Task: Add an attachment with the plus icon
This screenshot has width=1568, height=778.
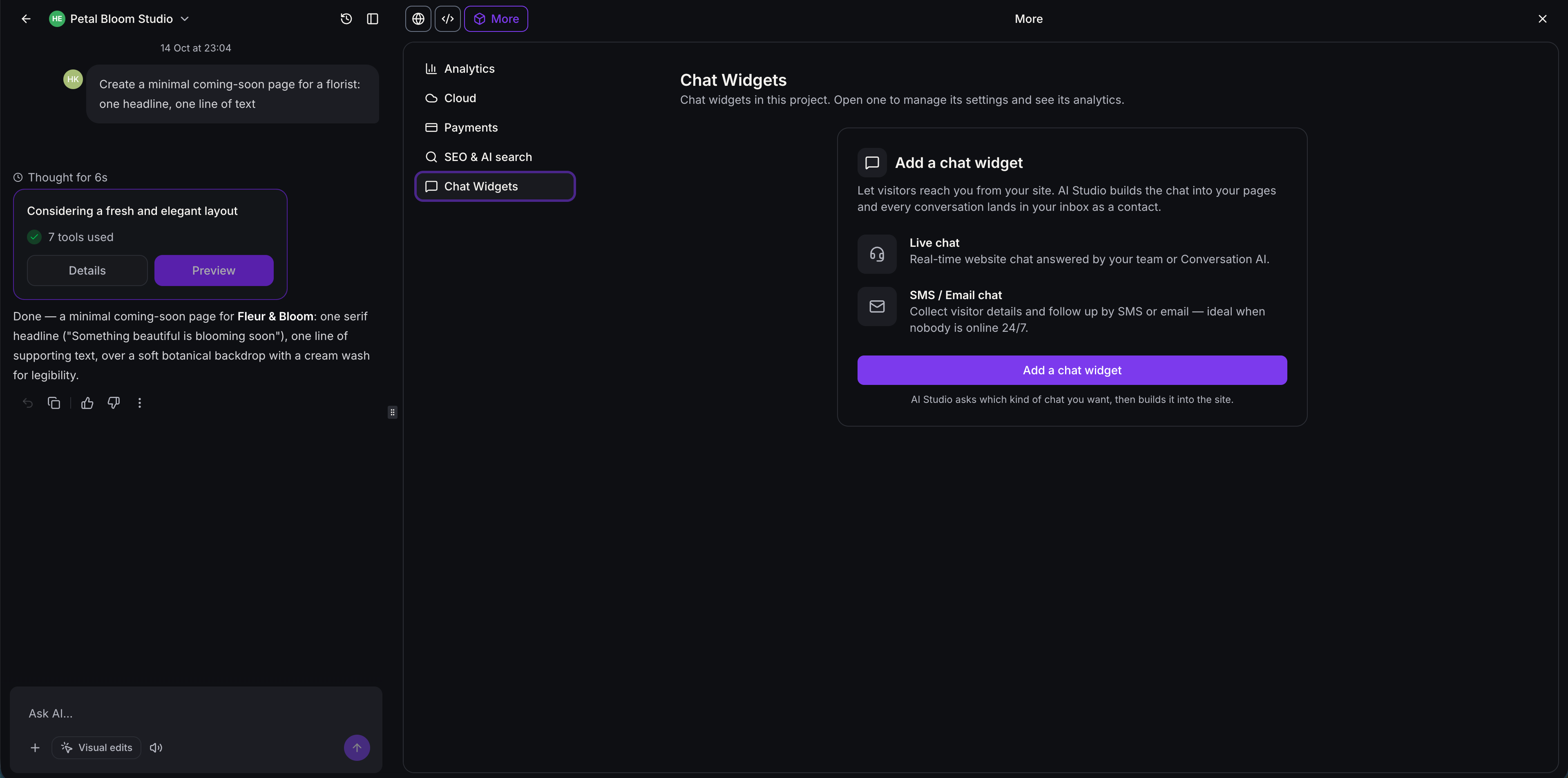Action: [35, 748]
